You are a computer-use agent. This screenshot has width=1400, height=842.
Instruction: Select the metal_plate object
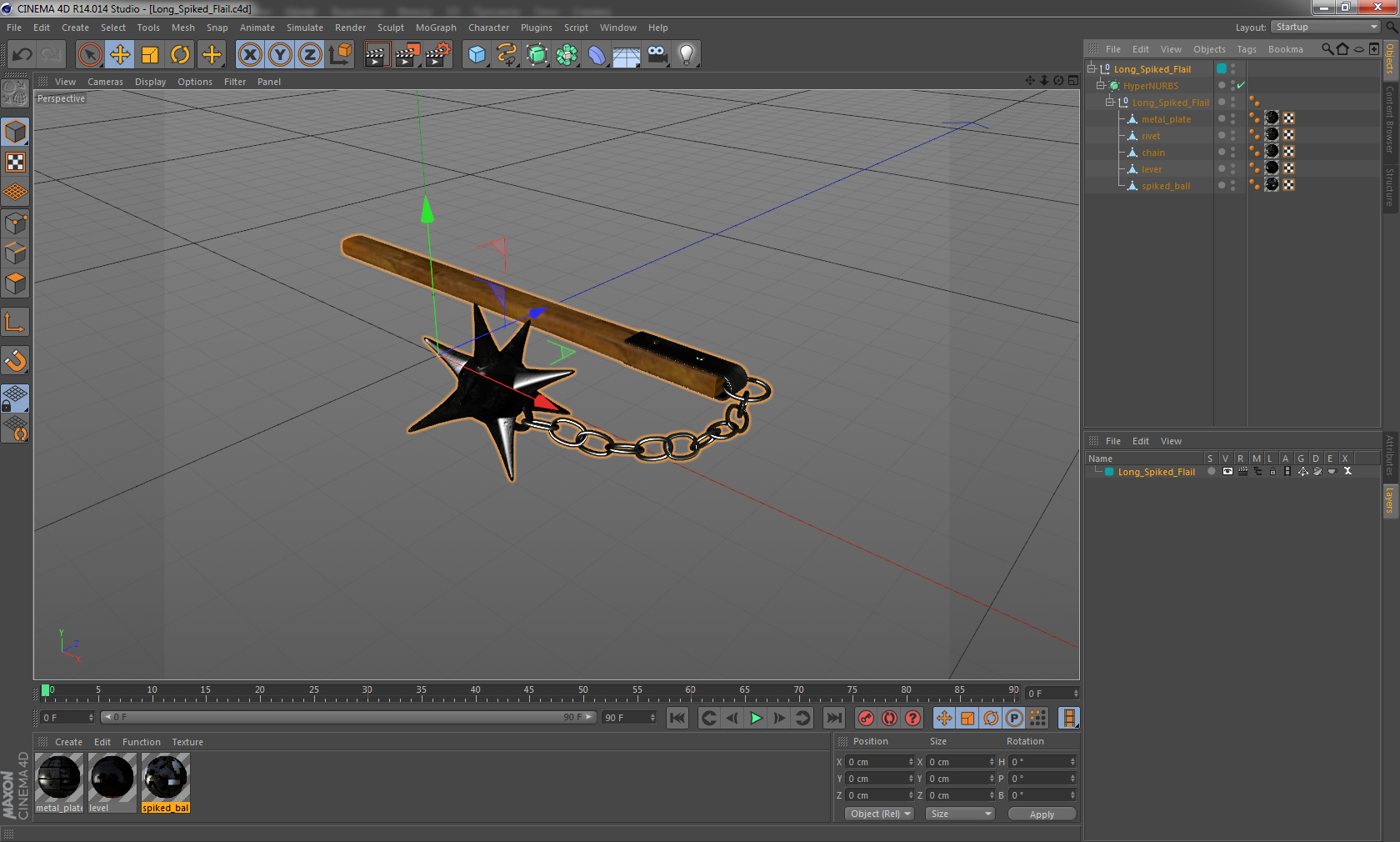(1166, 119)
